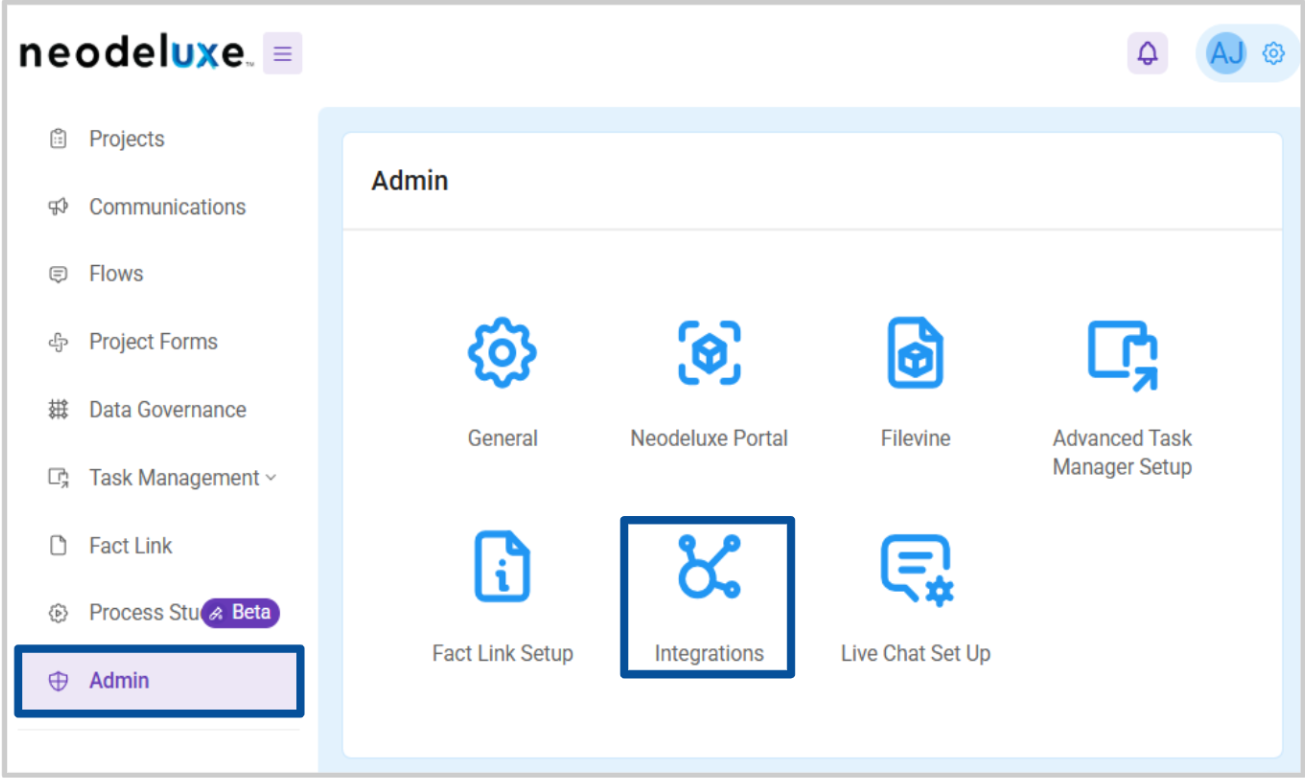
Task: Click the notification bell icon
Action: pyautogui.click(x=1148, y=53)
